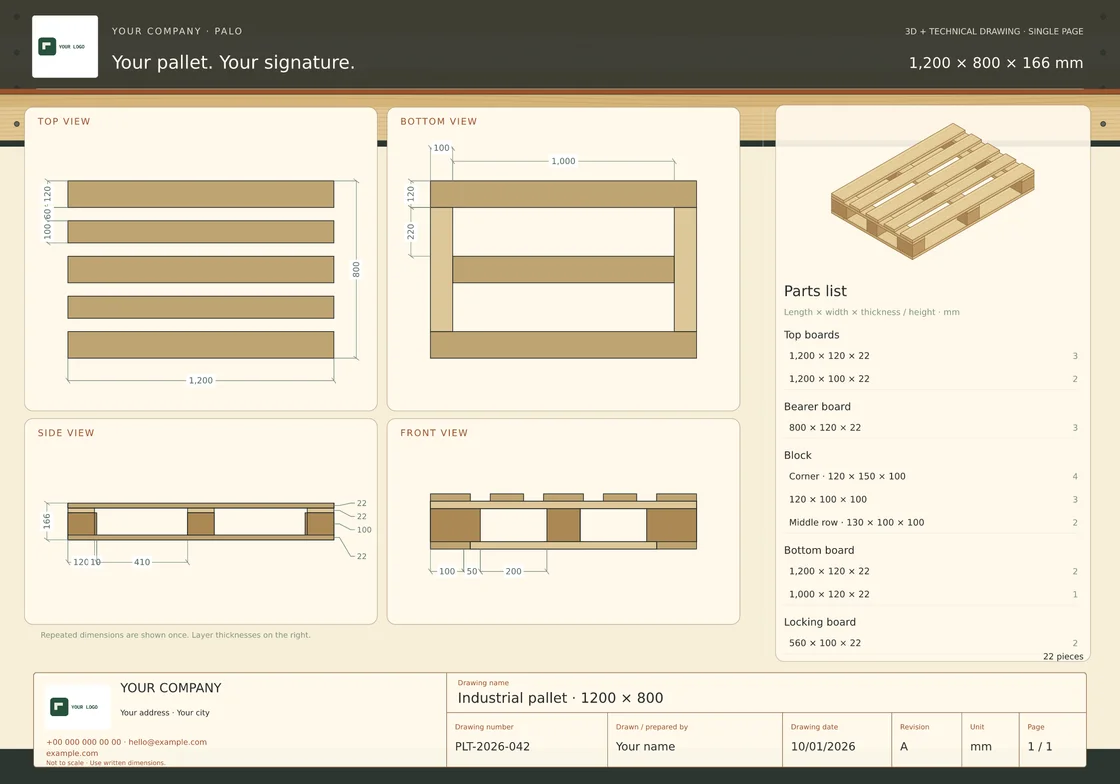The height and width of the screenshot is (784, 1120).
Task: Select the '1,200 × 120 × 22' bottom board row
Action: tap(932, 571)
